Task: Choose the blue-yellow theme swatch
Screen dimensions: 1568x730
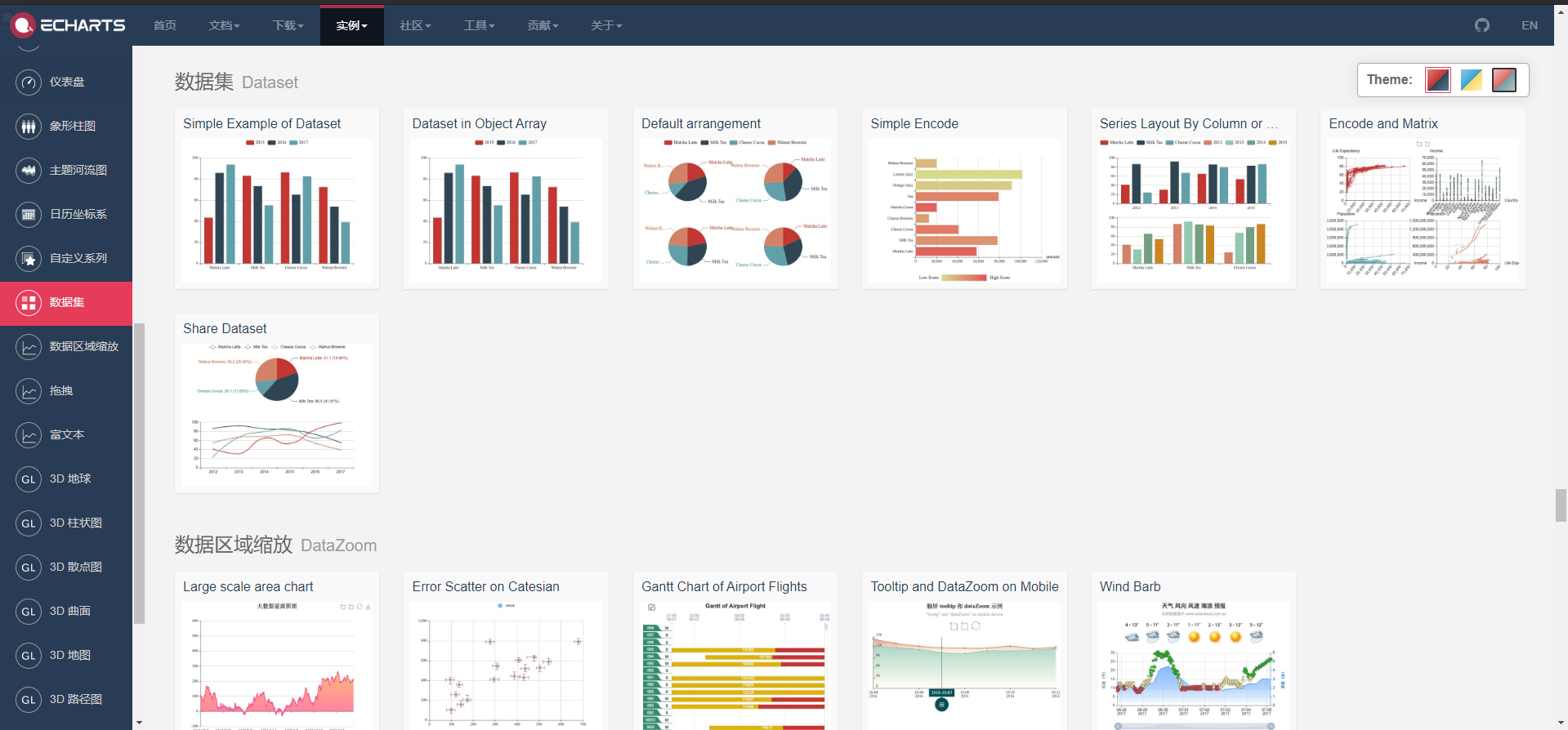Action: [1471, 80]
